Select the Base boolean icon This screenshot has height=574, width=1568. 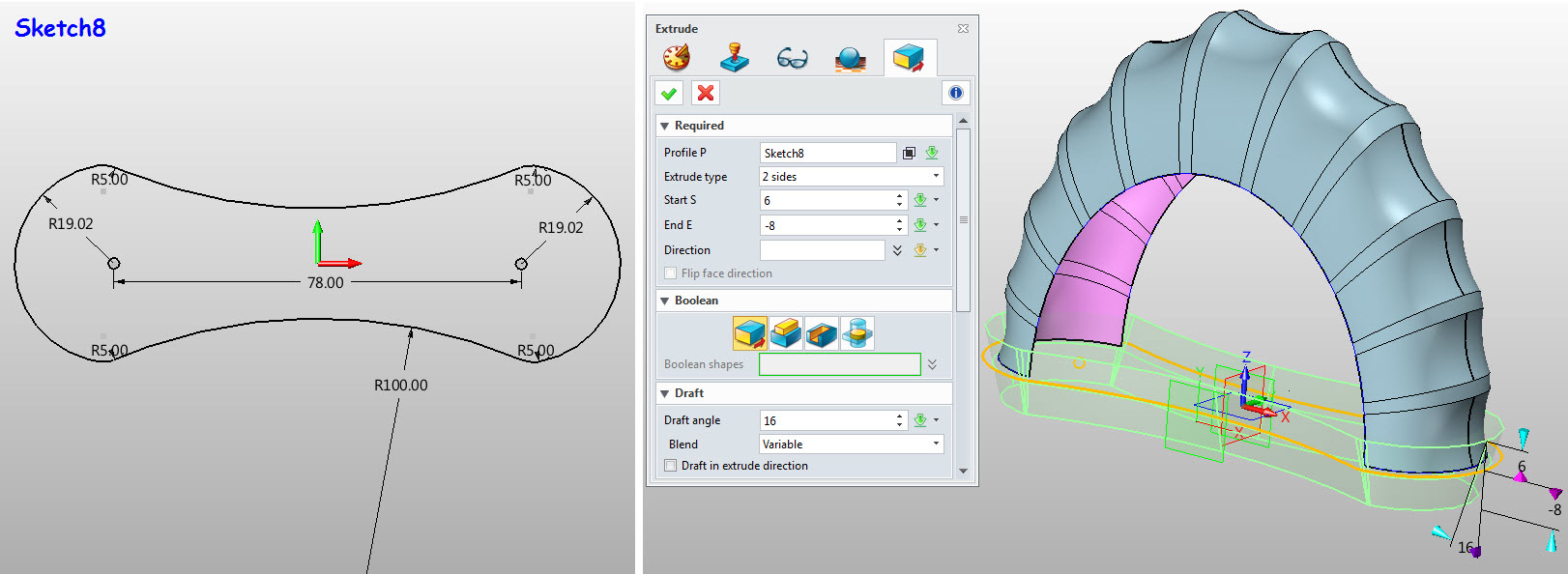[x=749, y=333]
